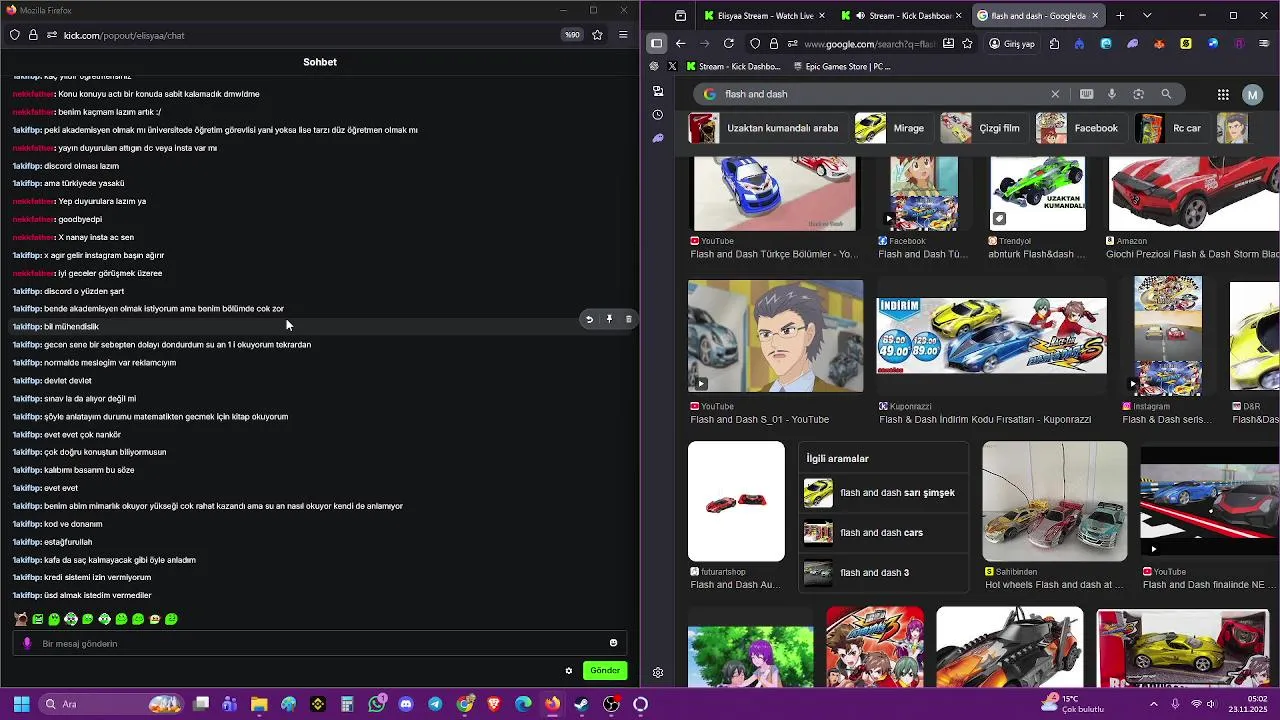Reload the Google search page
Screen dimensions: 1280x720
click(x=729, y=44)
